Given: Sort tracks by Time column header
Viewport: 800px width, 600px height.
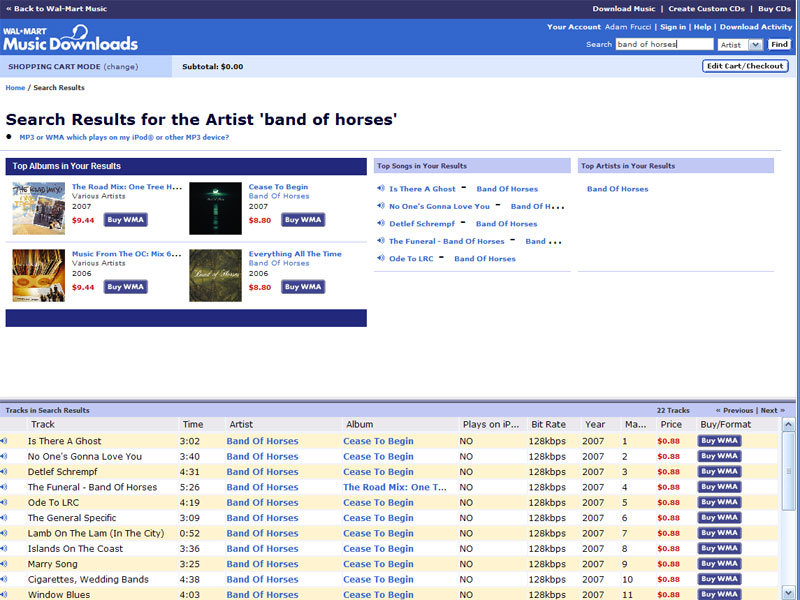Looking at the screenshot, I should pyautogui.click(x=193, y=424).
